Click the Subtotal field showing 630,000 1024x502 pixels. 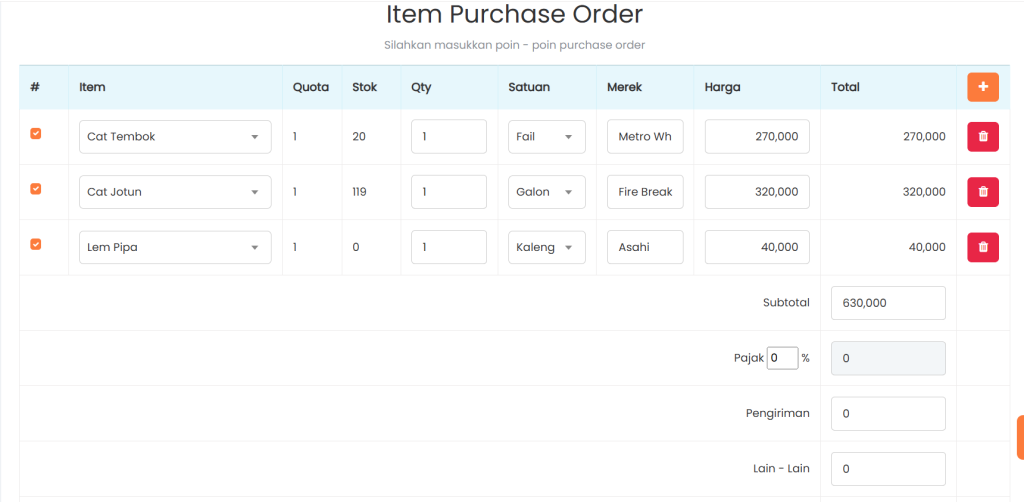tap(888, 303)
